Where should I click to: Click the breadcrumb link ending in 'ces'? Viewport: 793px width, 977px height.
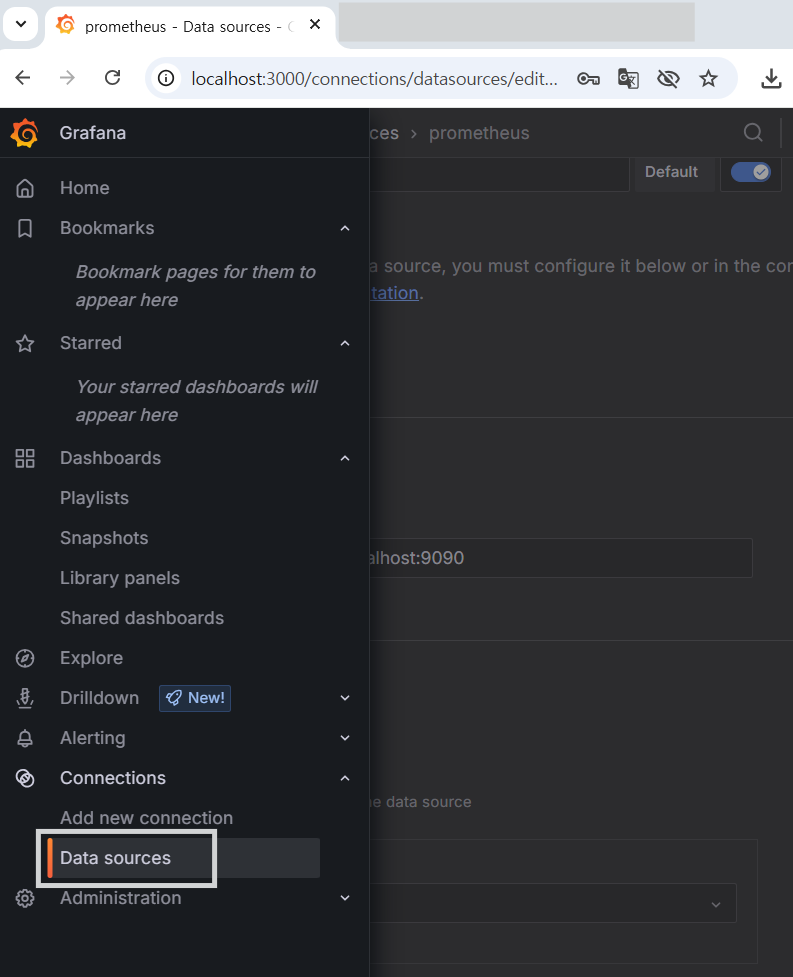[384, 133]
